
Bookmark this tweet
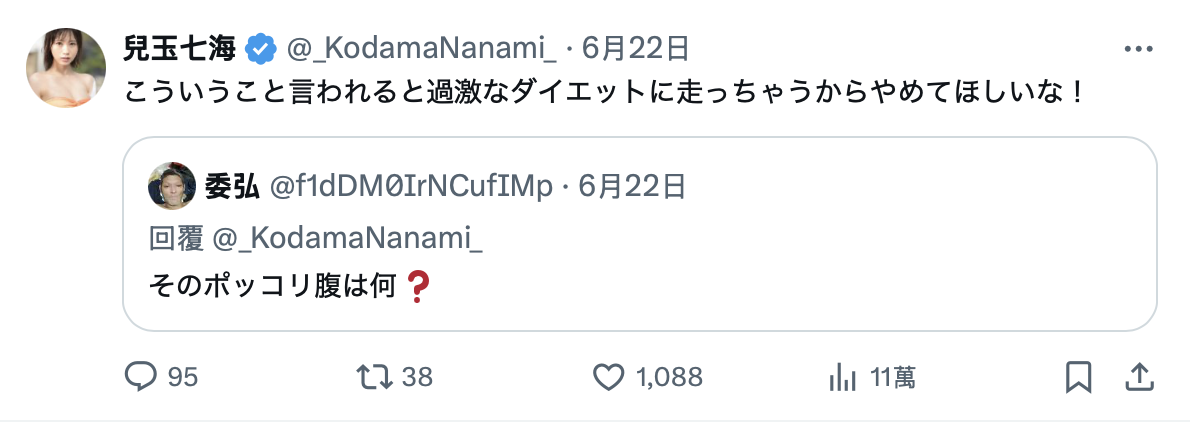(x=1077, y=376)
